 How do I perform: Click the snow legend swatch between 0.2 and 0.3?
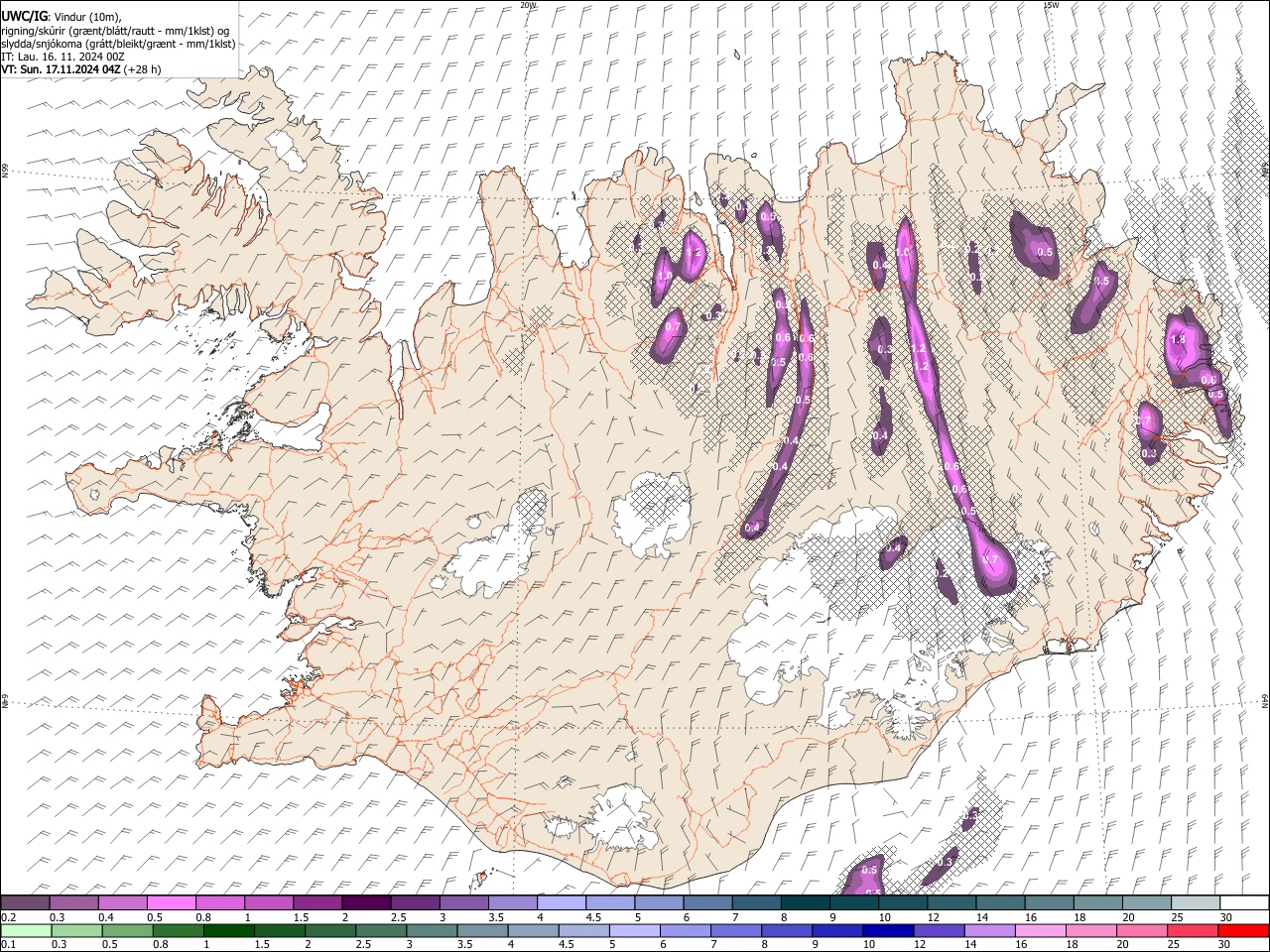coord(26,903)
